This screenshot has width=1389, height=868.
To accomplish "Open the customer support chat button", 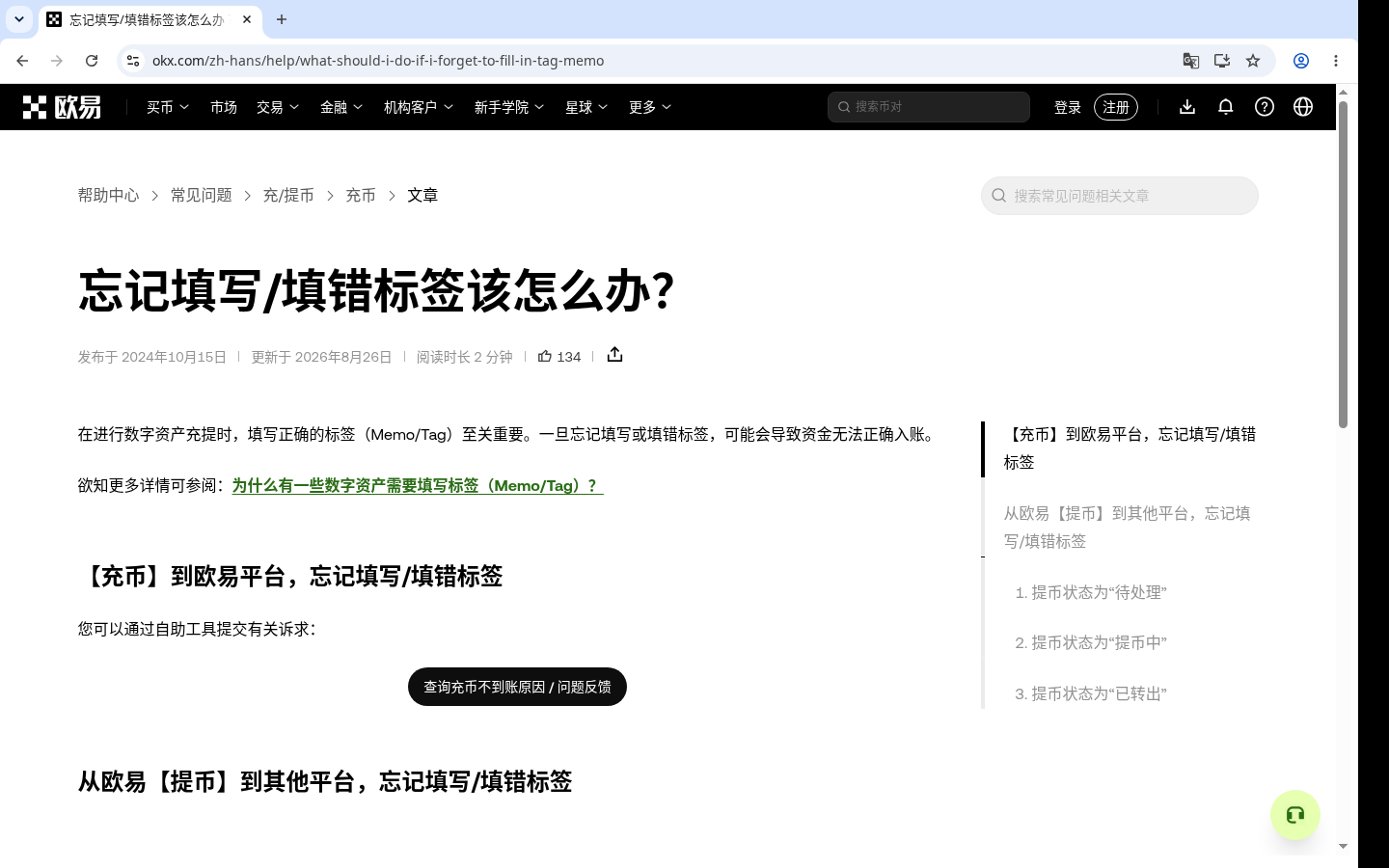I will pos(1295,815).
